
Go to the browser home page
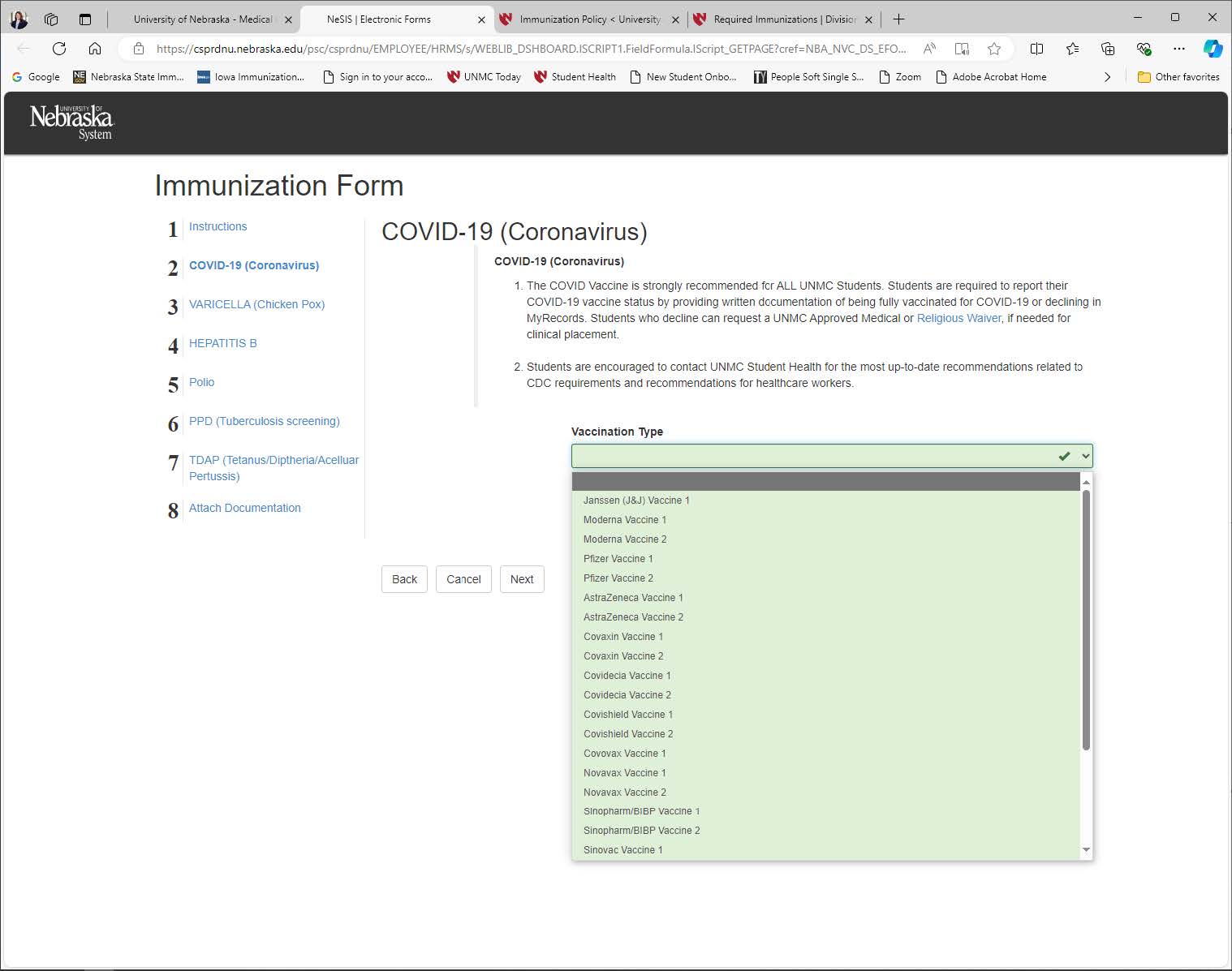pos(95,49)
